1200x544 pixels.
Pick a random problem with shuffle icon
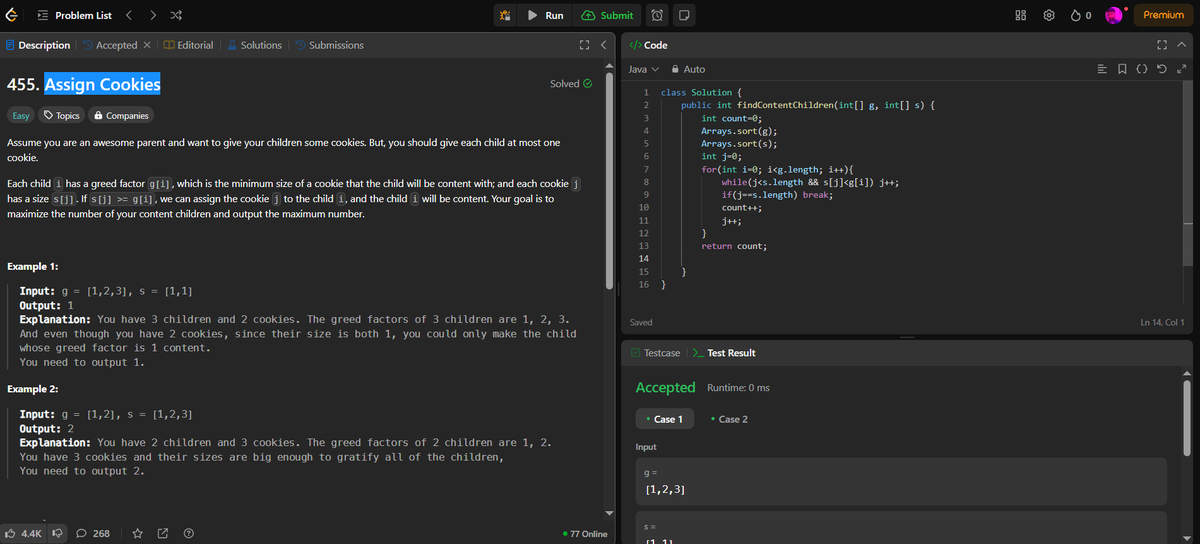176,15
